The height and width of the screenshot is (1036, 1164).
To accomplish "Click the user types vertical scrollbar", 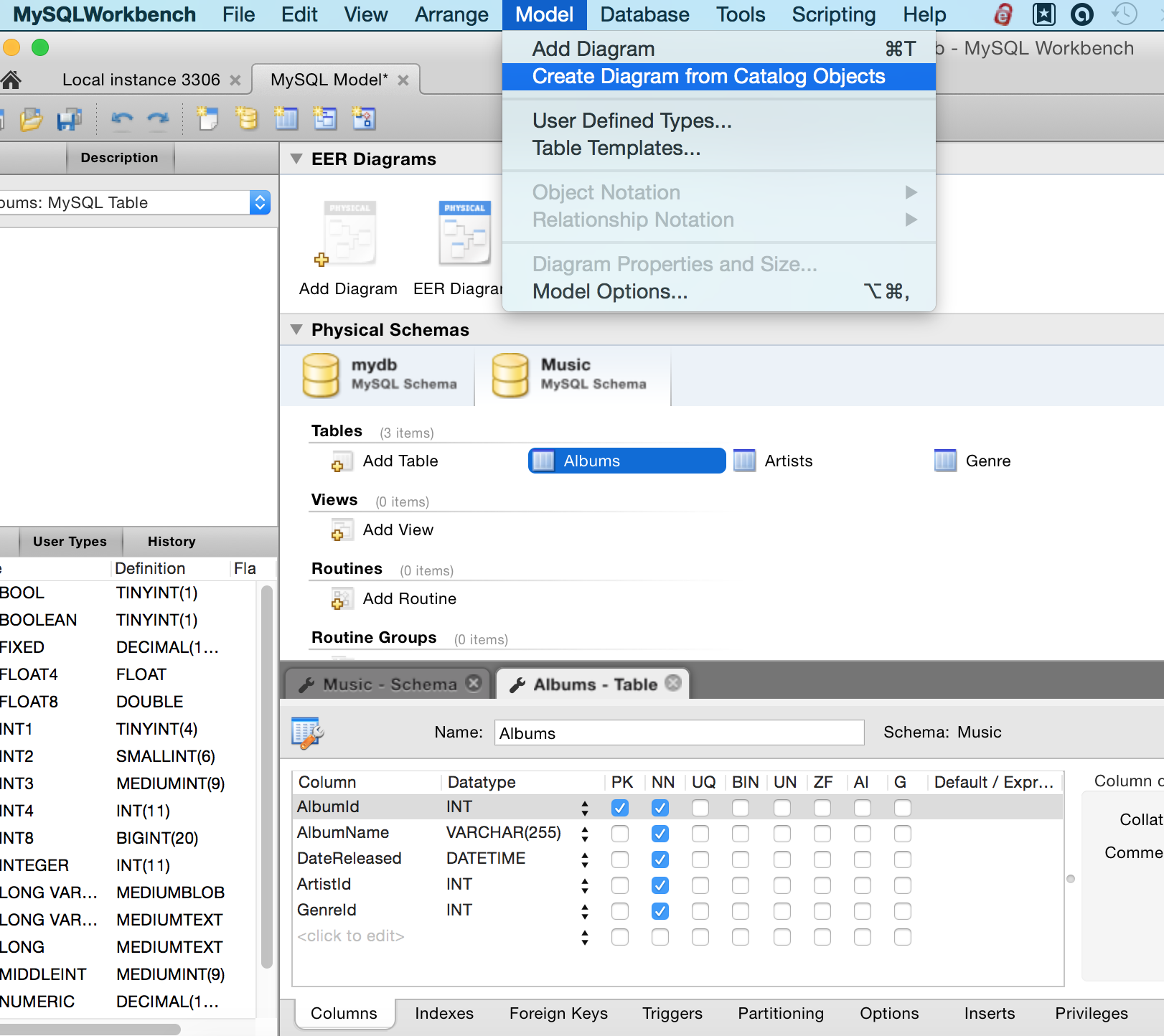I will pos(266,776).
